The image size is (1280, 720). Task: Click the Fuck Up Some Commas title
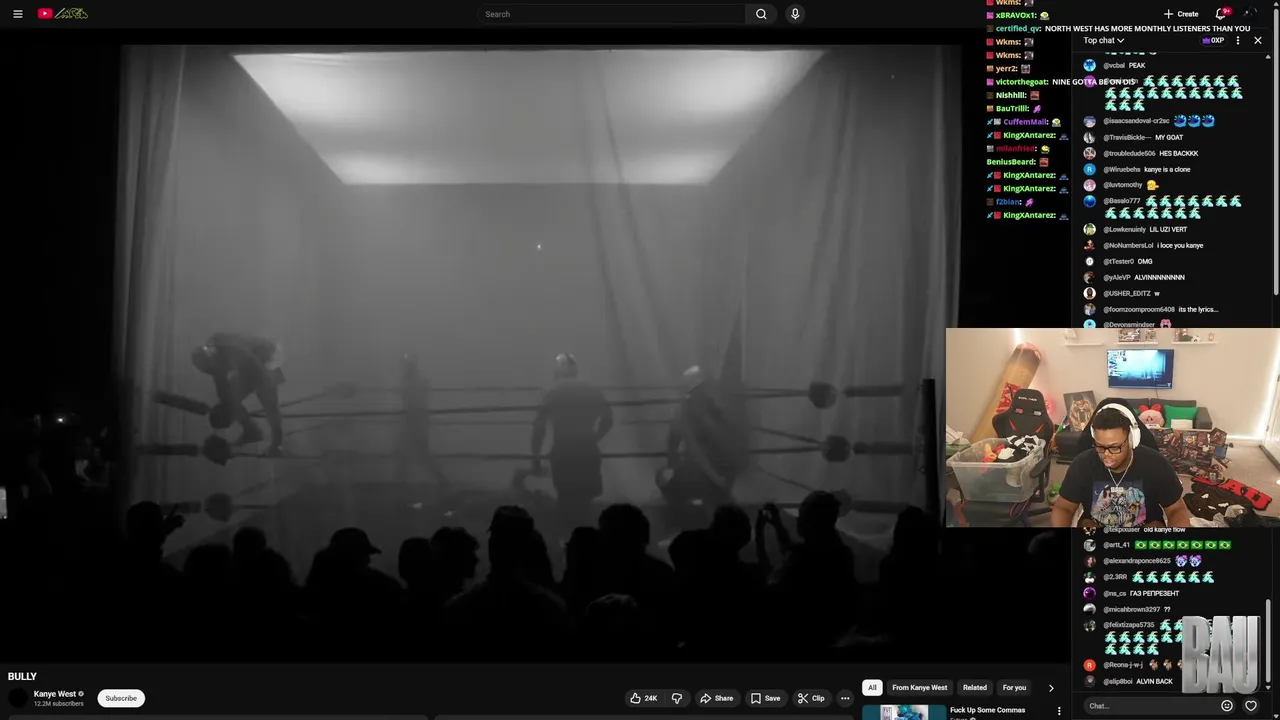[987, 710]
